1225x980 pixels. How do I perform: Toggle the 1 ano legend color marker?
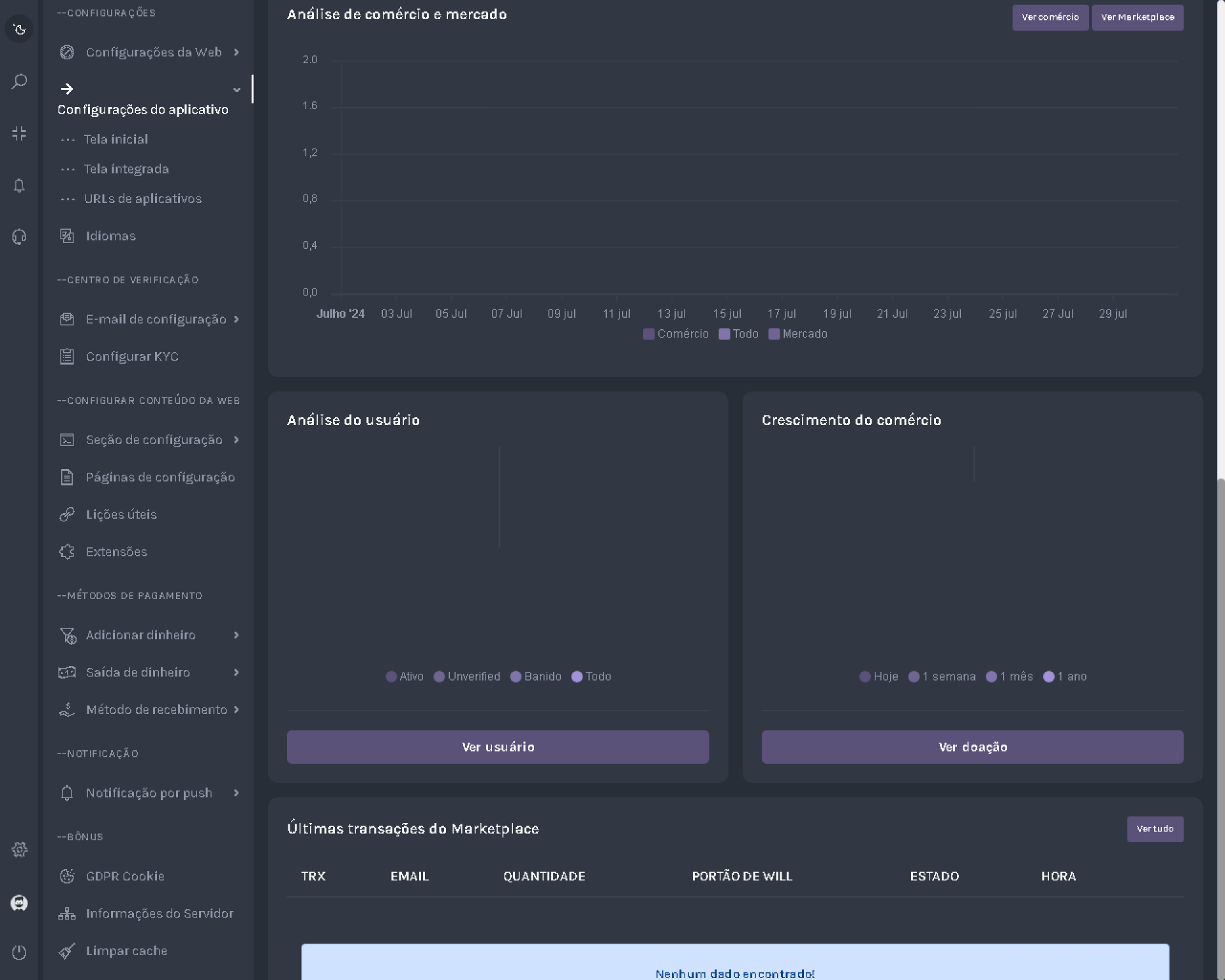pos(1048,676)
